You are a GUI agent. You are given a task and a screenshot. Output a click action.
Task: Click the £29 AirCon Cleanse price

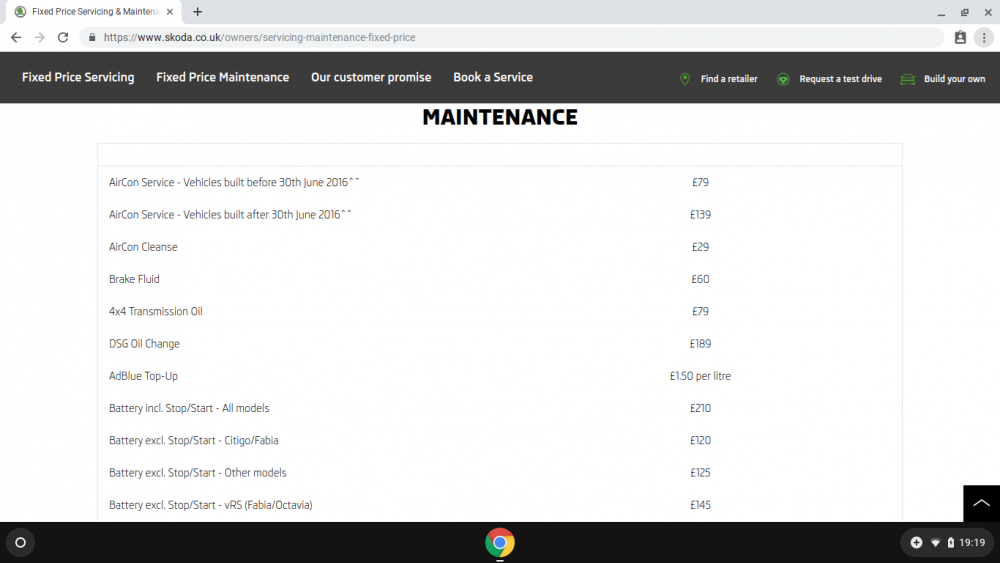[700, 247]
